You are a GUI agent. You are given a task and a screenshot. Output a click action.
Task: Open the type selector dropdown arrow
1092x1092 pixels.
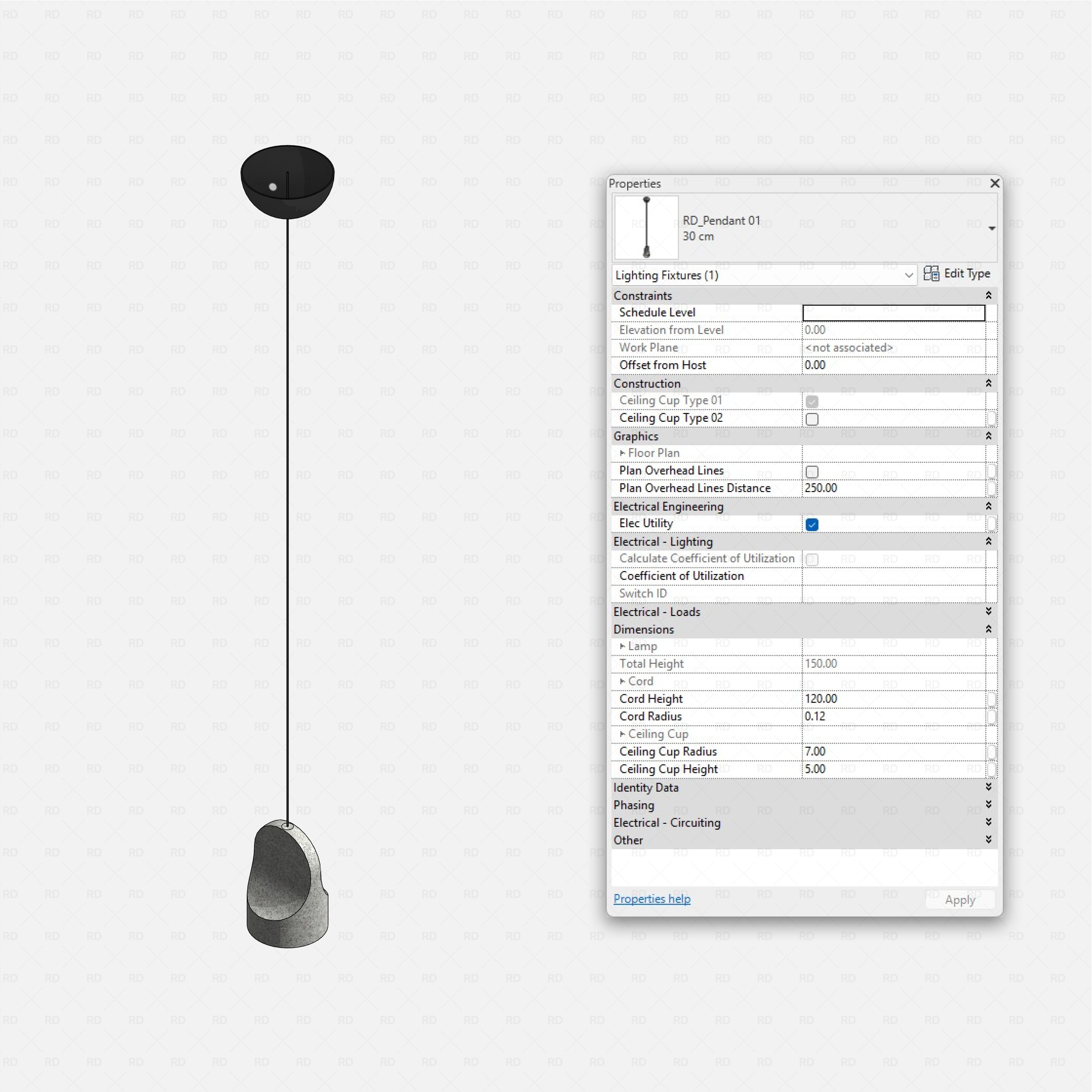point(991,228)
